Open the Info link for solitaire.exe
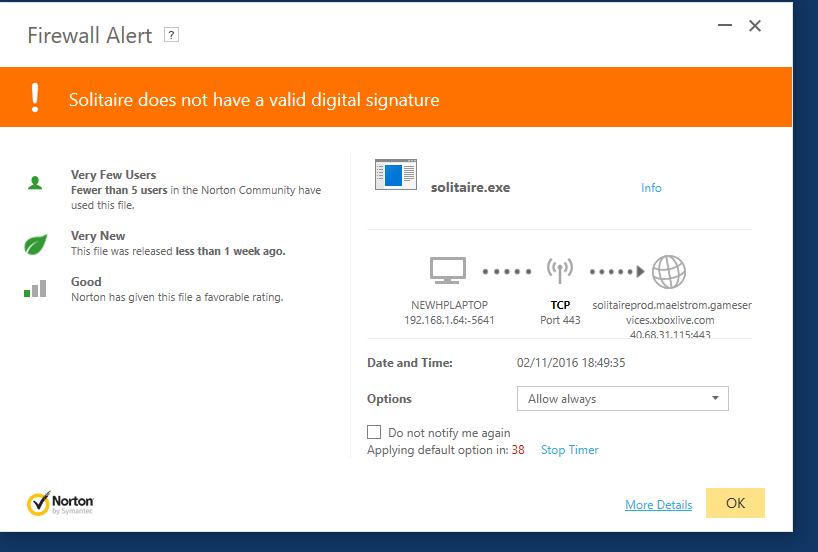 pyautogui.click(x=651, y=188)
